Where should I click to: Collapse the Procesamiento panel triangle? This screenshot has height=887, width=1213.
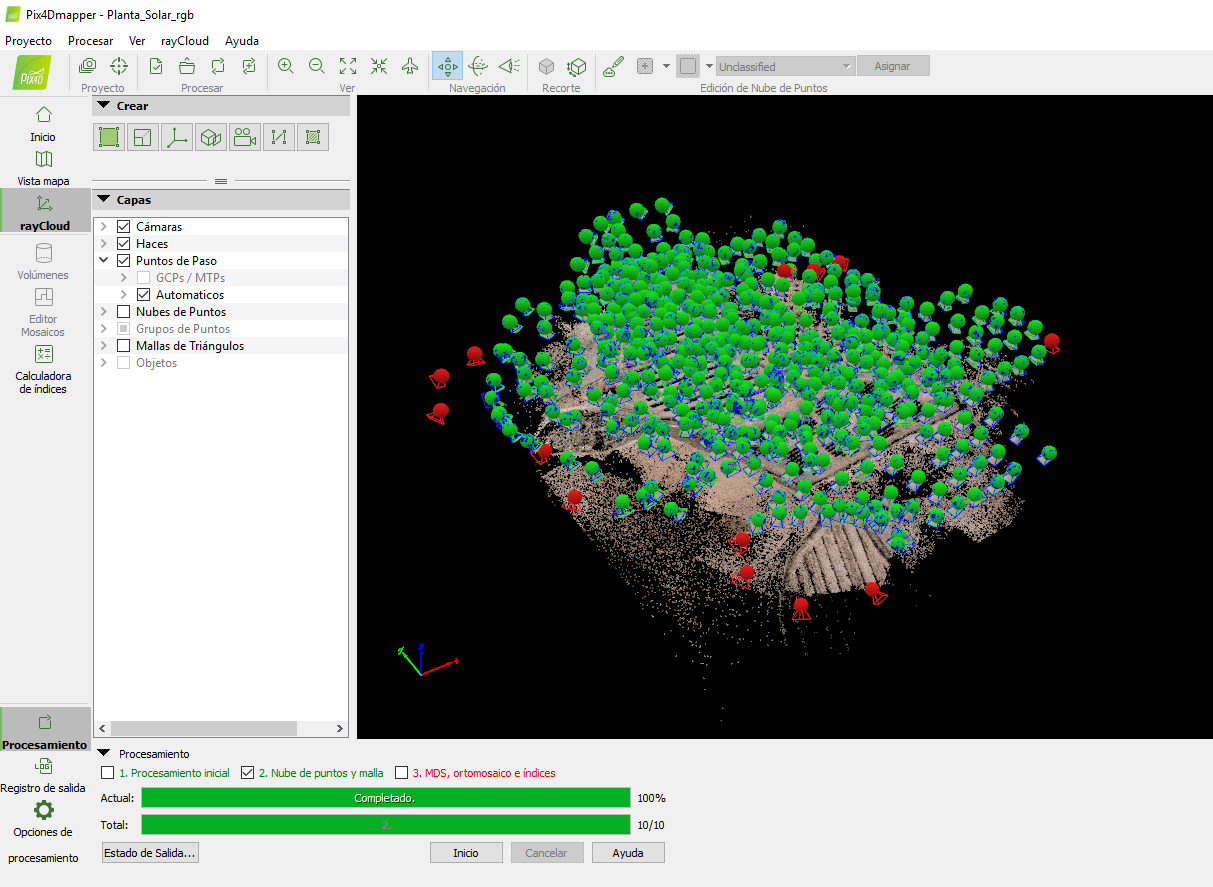coord(103,753)
